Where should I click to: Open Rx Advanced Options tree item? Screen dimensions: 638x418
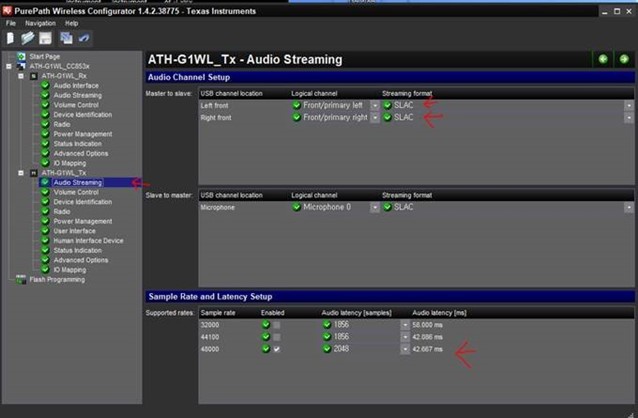pos(81,153)
